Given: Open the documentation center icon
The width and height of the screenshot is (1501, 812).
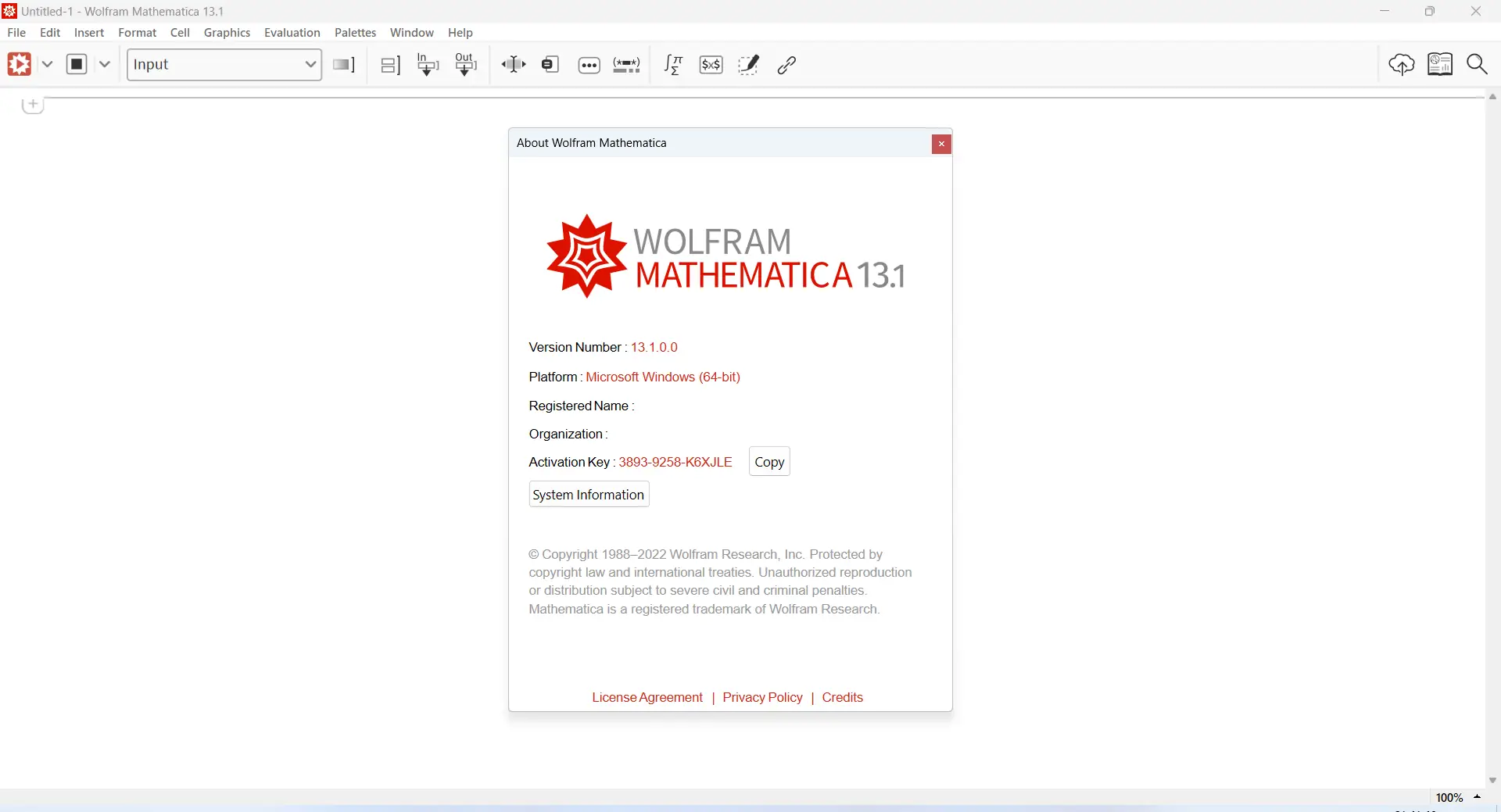Looking at the screenshot, I should pyautogui.click(x=1440, y=65).
